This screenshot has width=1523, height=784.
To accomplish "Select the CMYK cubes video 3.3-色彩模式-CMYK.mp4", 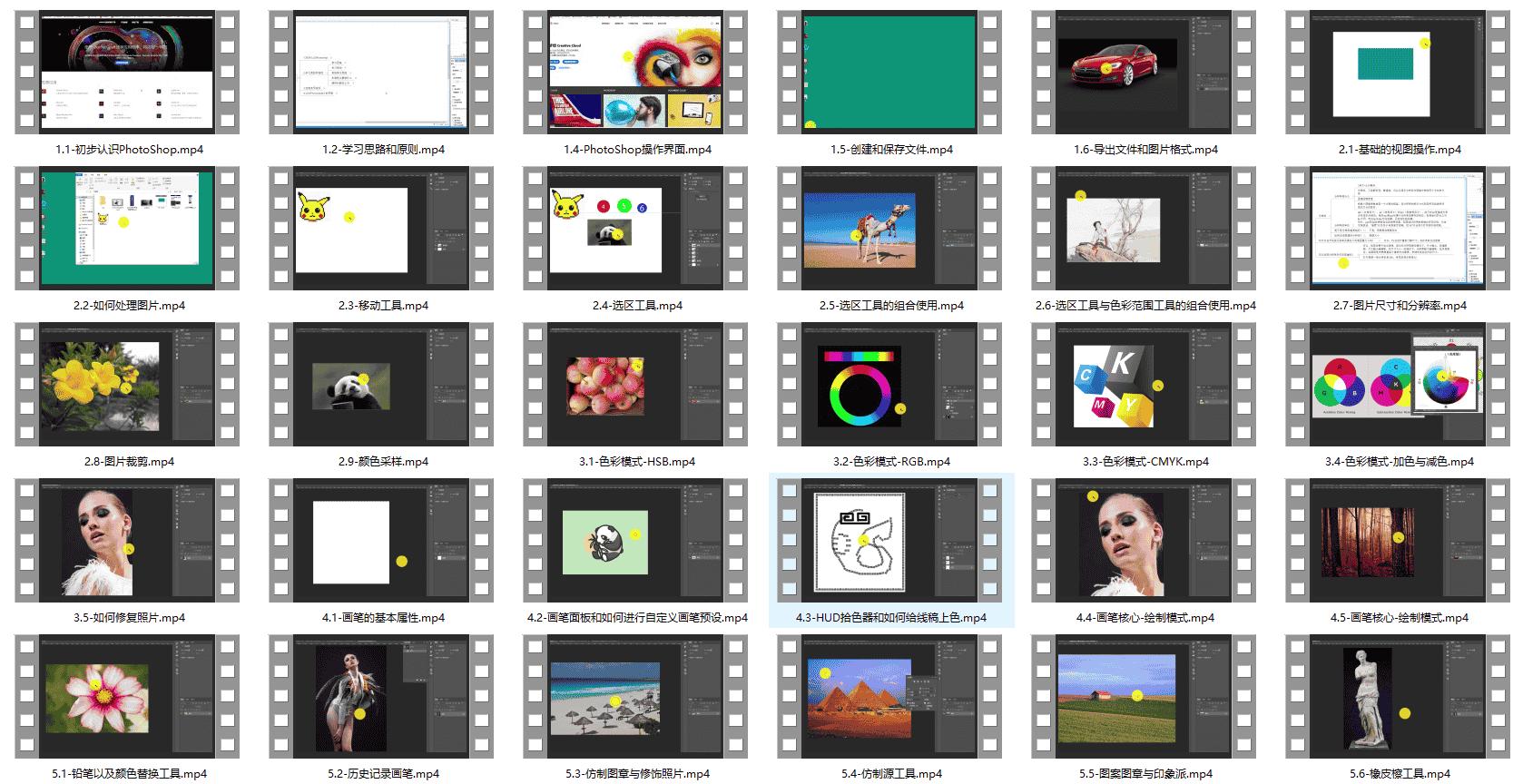I will (x=1144, y=385).
